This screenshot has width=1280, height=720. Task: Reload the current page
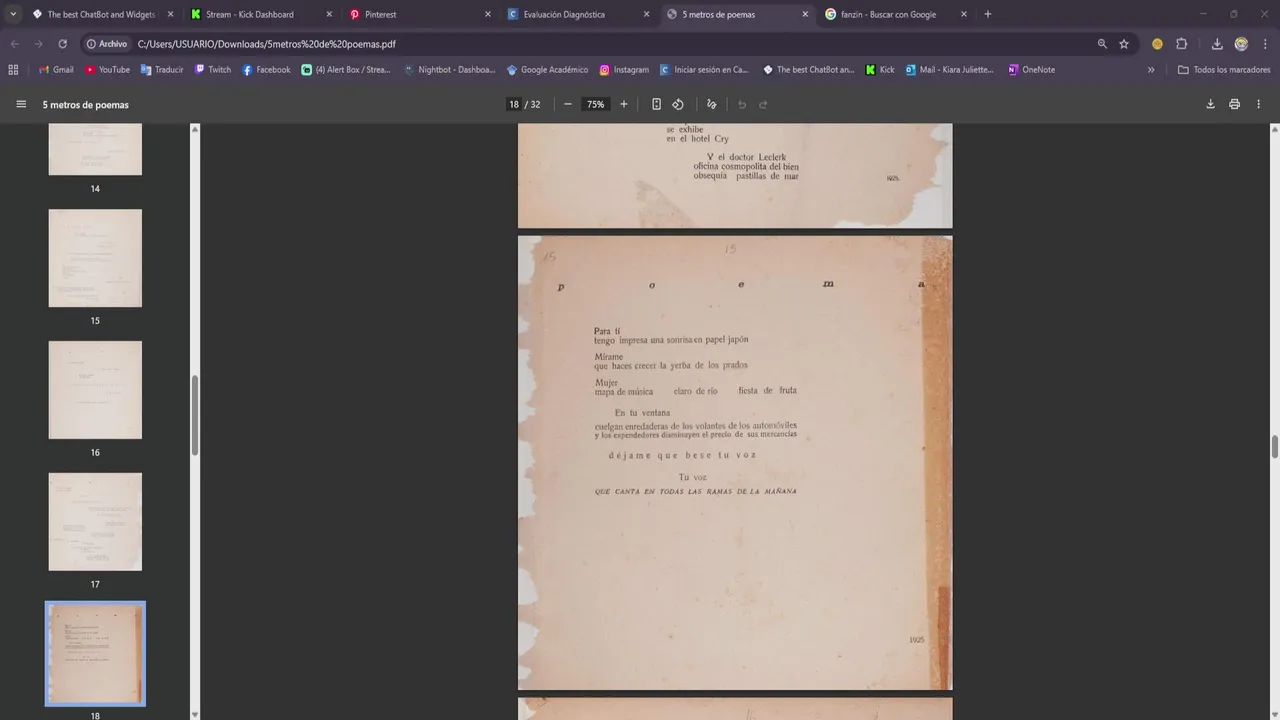(x=62, y=44)
